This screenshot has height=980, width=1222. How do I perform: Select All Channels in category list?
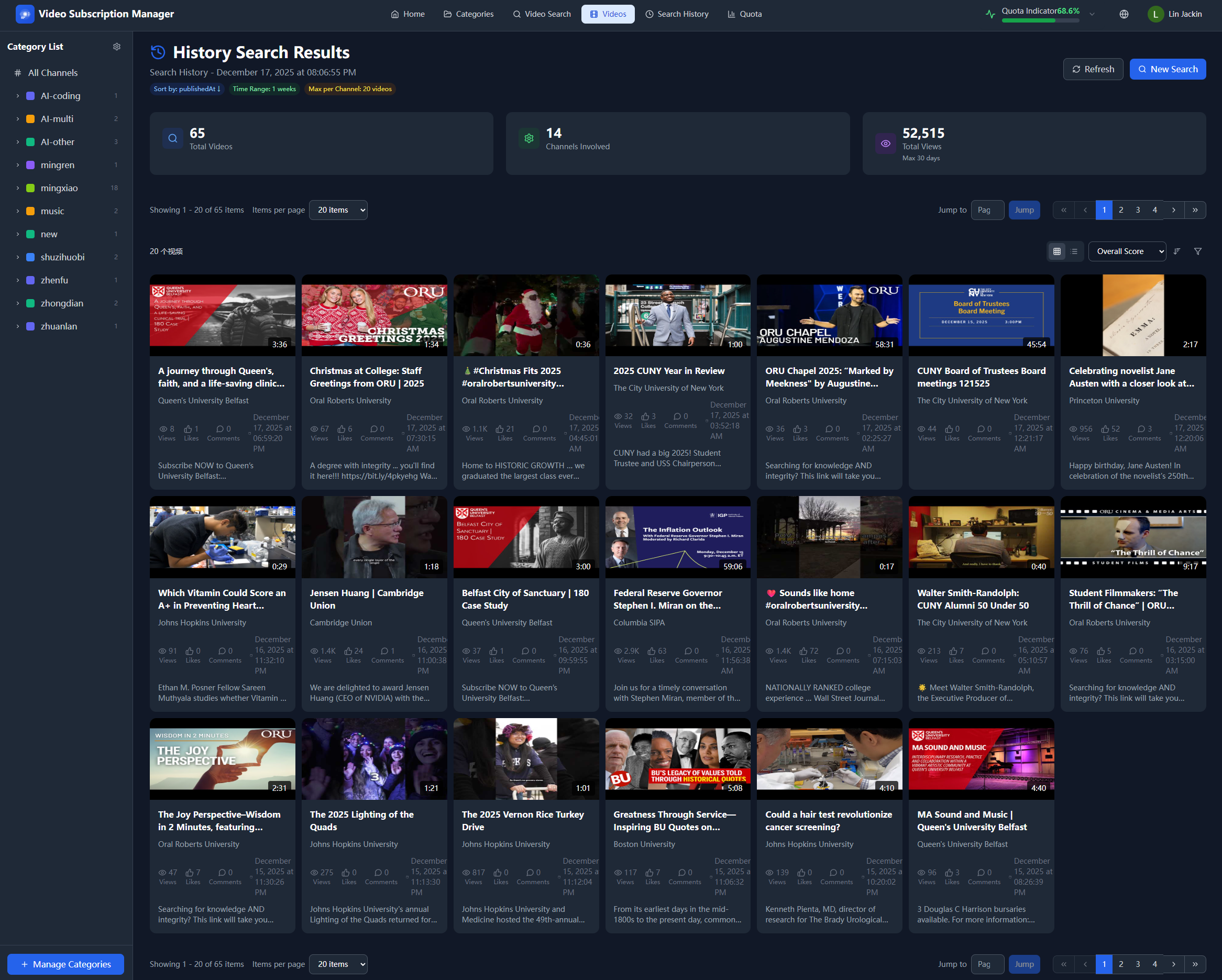(x=67, y=73)
